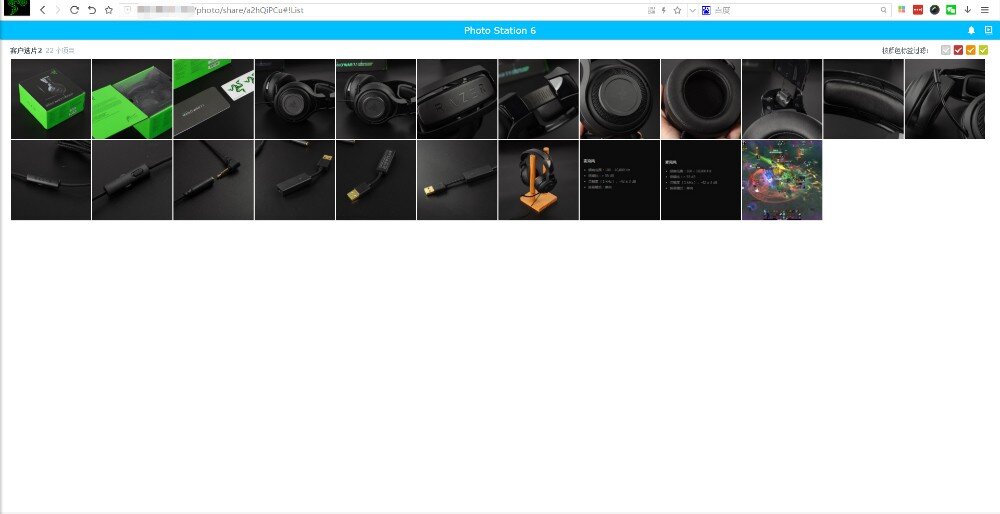Toggle the orange color label filter checkbox
Viewport: 1000px width, 514px height.
click(971, 50)
